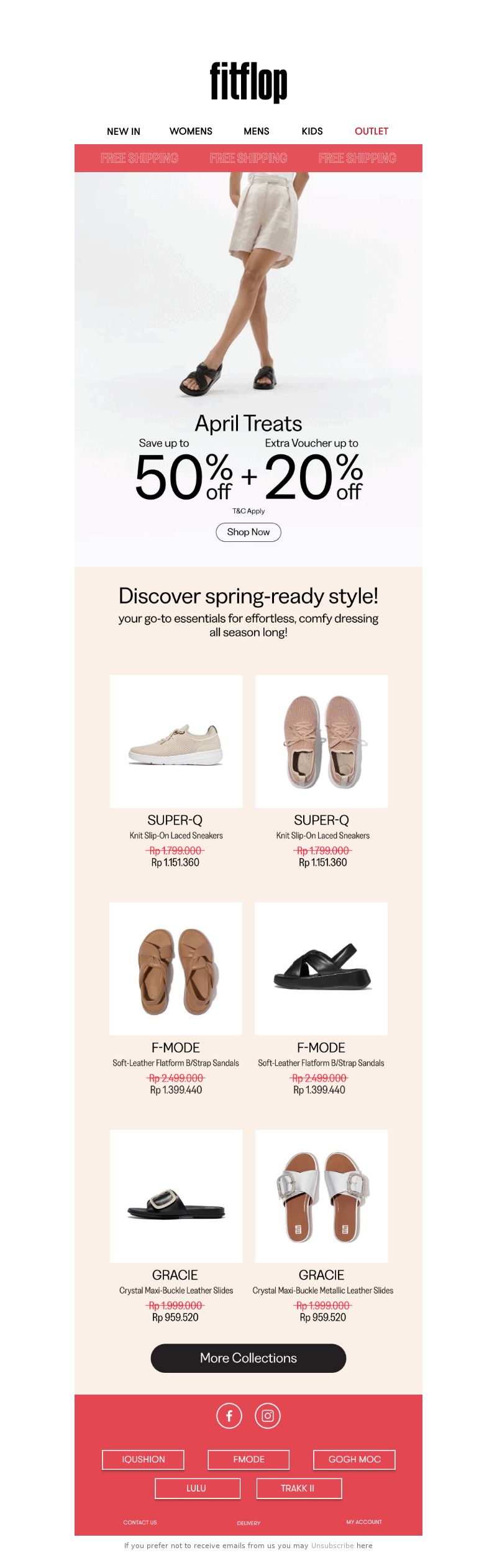Image resolution: width=497 pixels, height=1568 pixels.
Task: Click the Shop Now button
Action: [248, 532]
